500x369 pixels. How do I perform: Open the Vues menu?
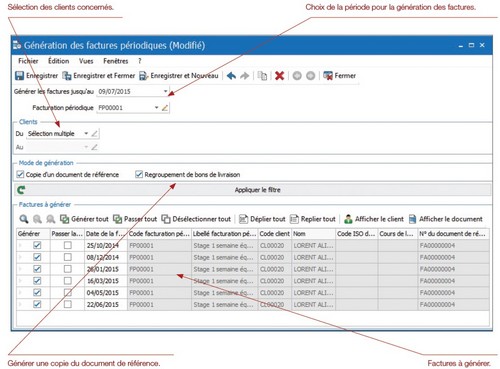[x=86, y=61]
